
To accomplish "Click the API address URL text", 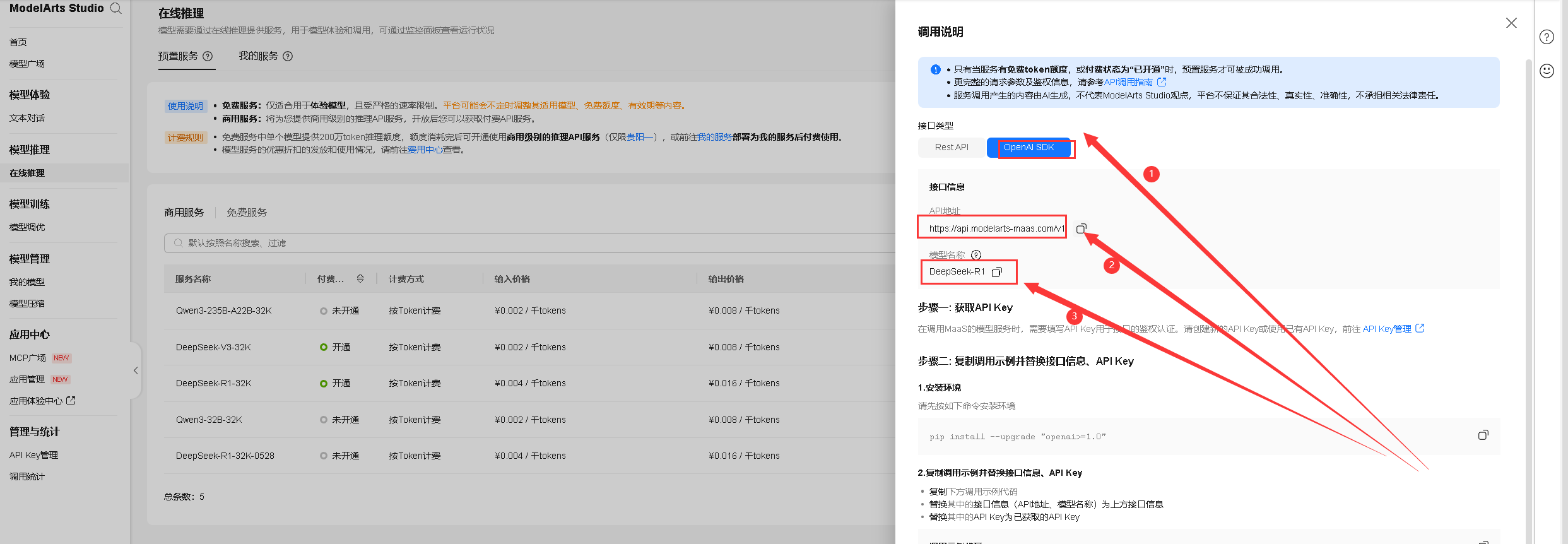I will point(996,228).
